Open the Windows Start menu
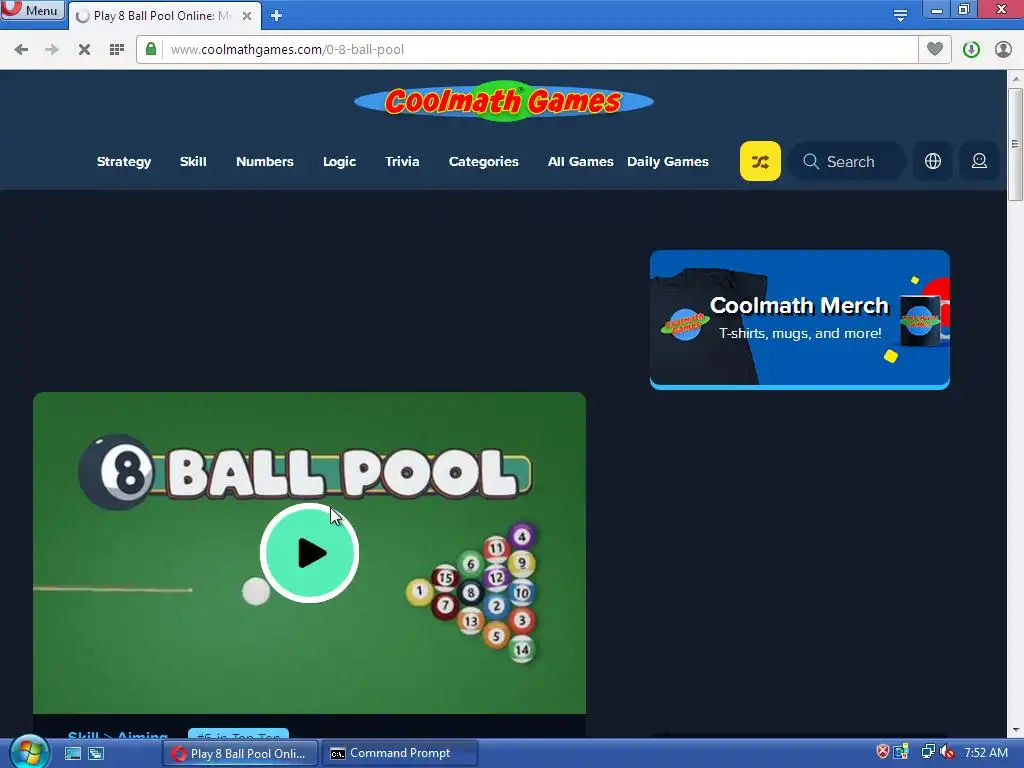This screenshot has height=768, width=1024. 28,753
